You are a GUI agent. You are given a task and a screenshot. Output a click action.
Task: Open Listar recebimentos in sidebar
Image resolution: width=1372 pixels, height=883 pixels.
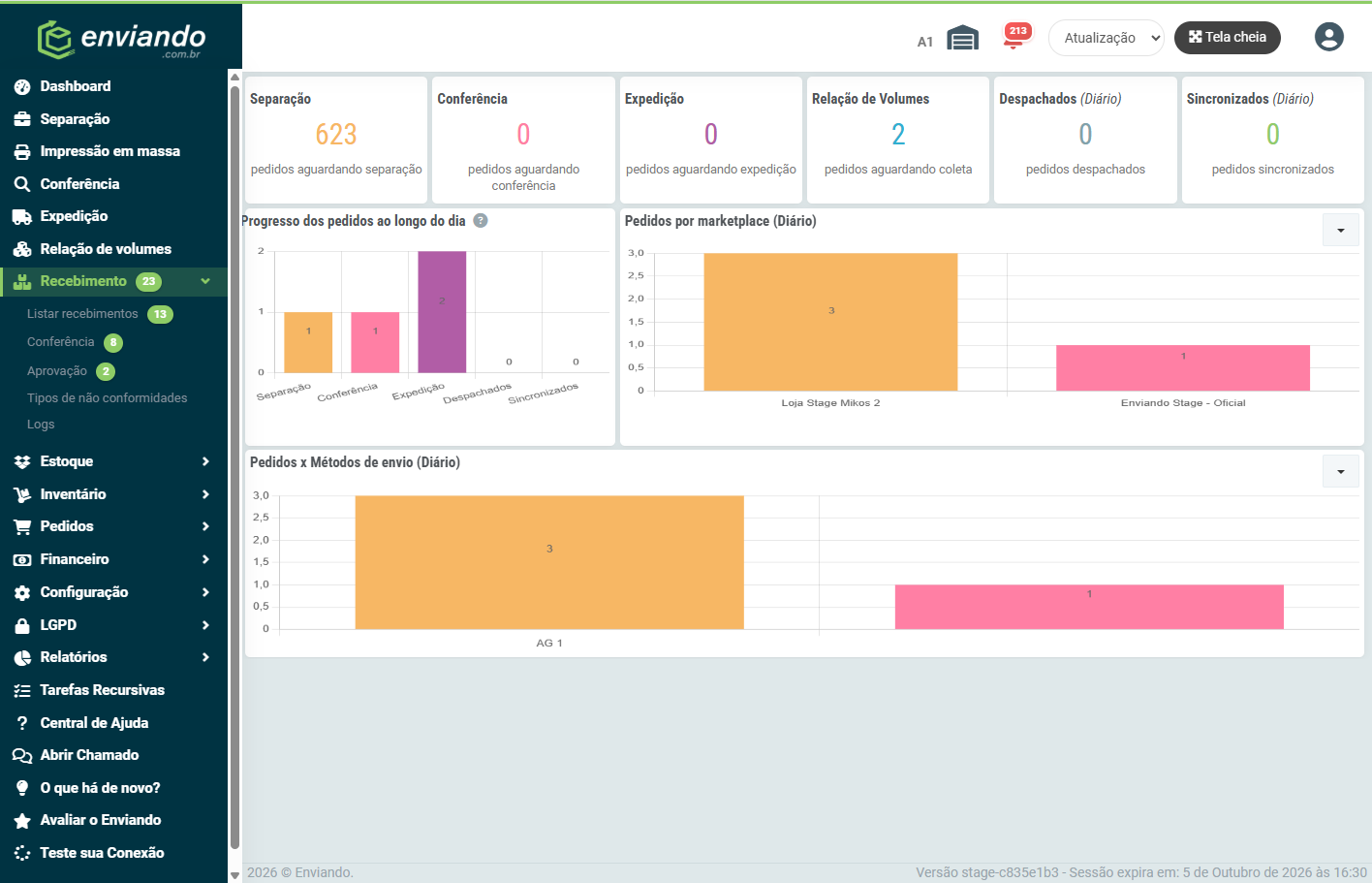(x=82, y=314)
